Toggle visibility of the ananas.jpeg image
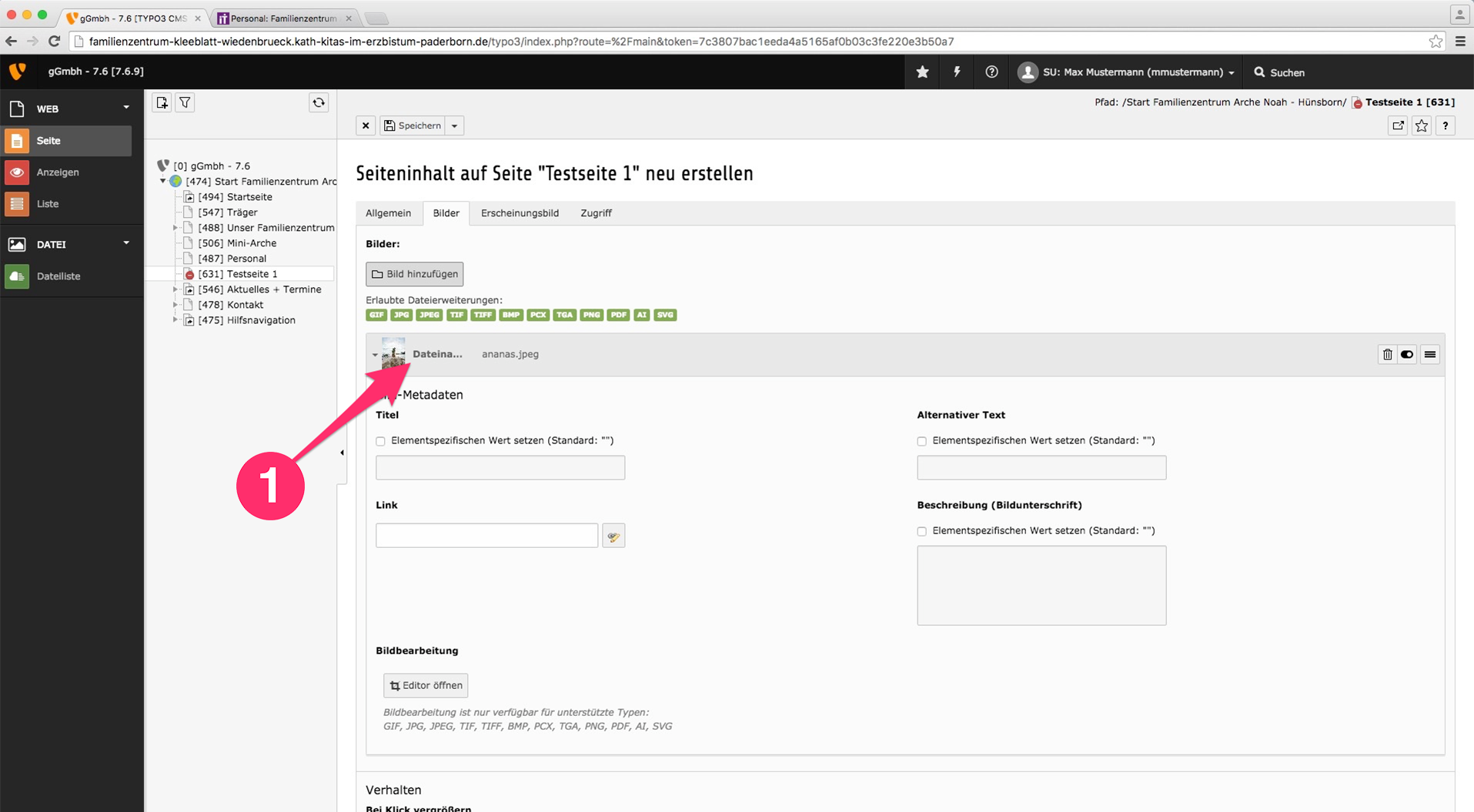The width and height of the screenshot is (1474, 812). 1407,354
